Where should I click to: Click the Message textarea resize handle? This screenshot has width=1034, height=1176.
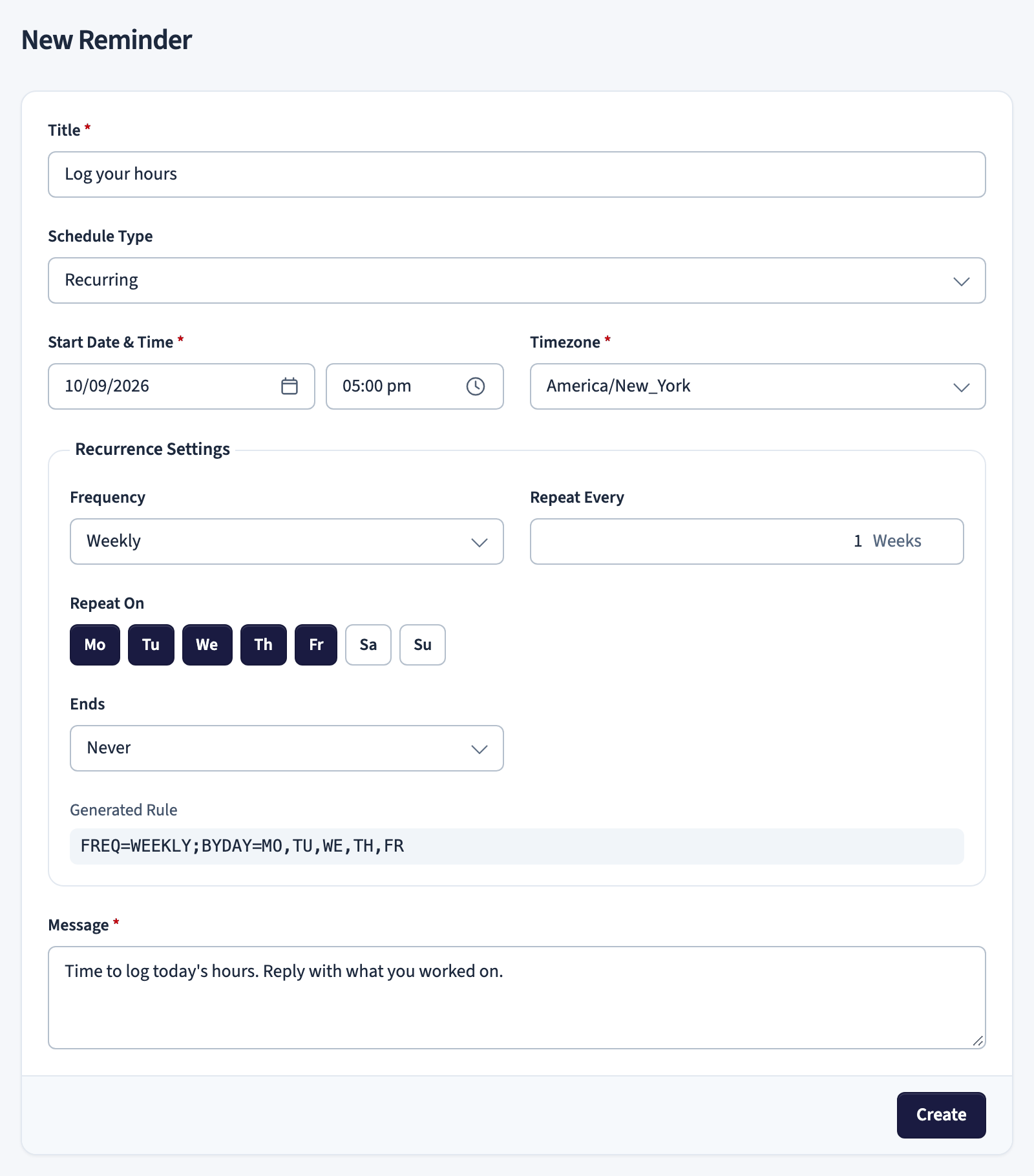pos(978,1041)
